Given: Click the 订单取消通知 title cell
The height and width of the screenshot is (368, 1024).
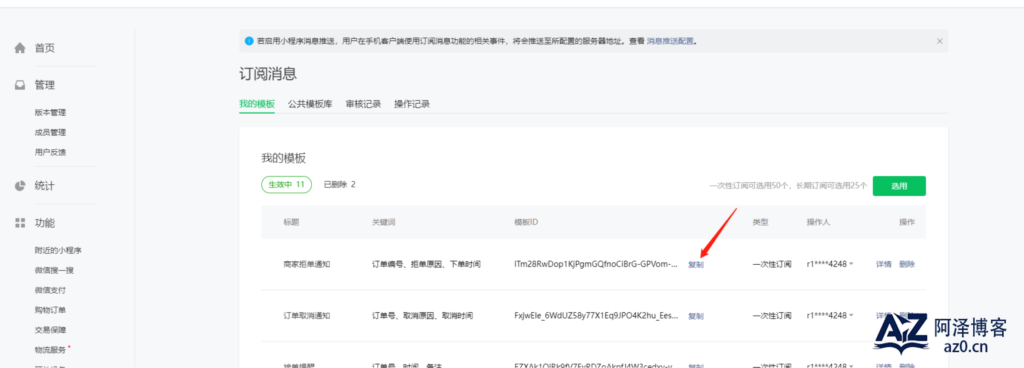Looking at the screenshot, I should click(307, 316).
